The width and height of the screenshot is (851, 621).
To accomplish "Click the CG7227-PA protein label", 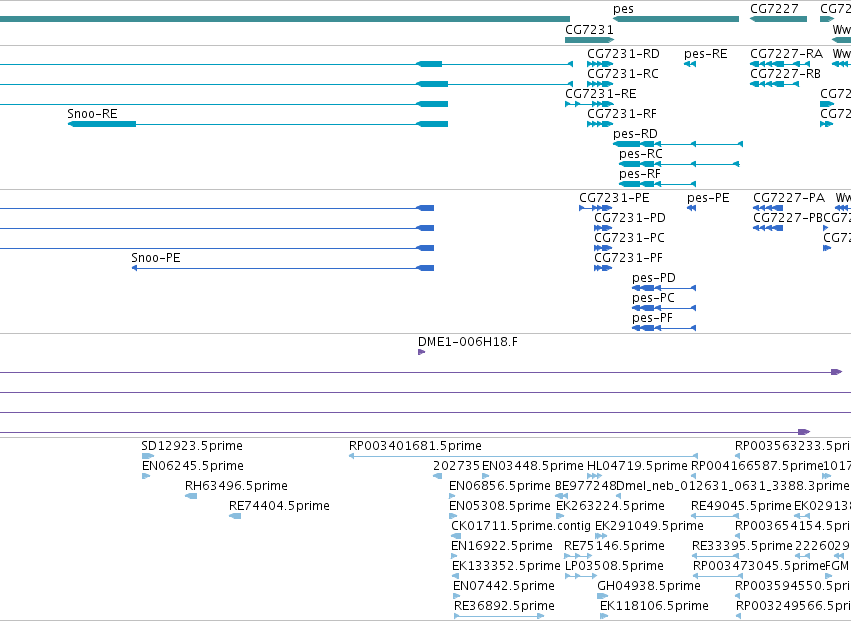I will [x=789, y=198].
